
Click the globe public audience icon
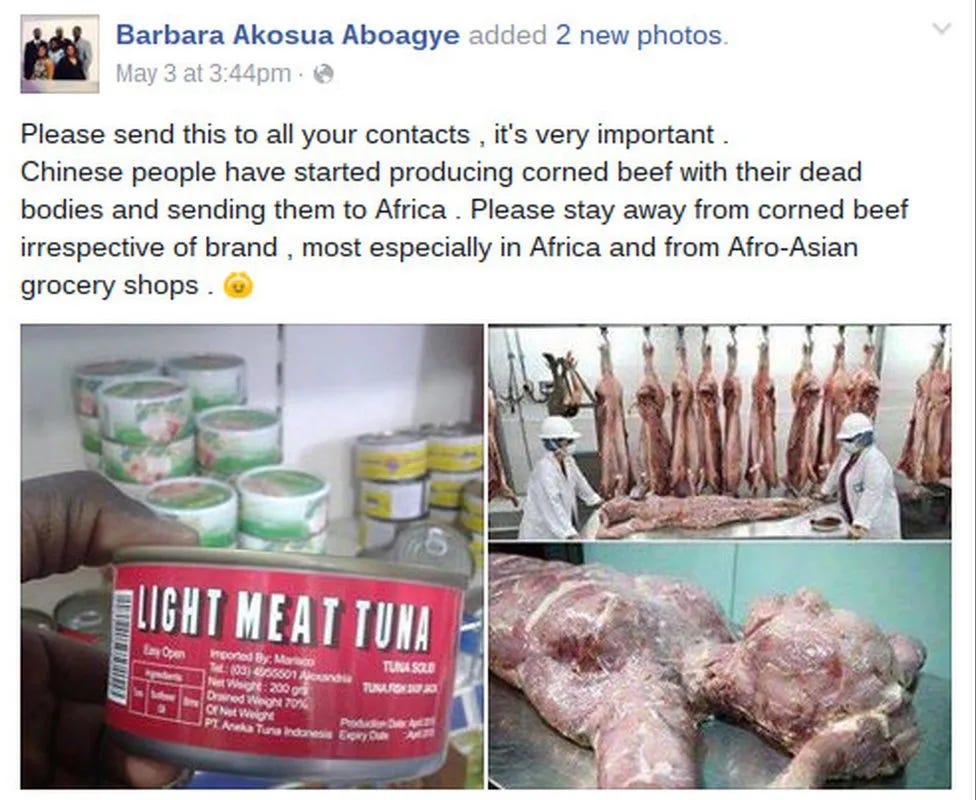point(323,74)
